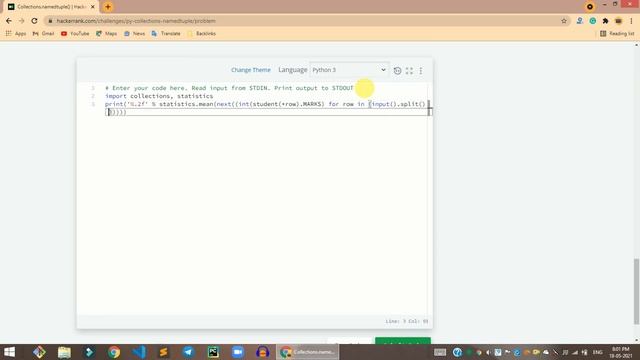Open Zoom from the taskbar
The image size is (640, 360).
click(x=238, y=352)
